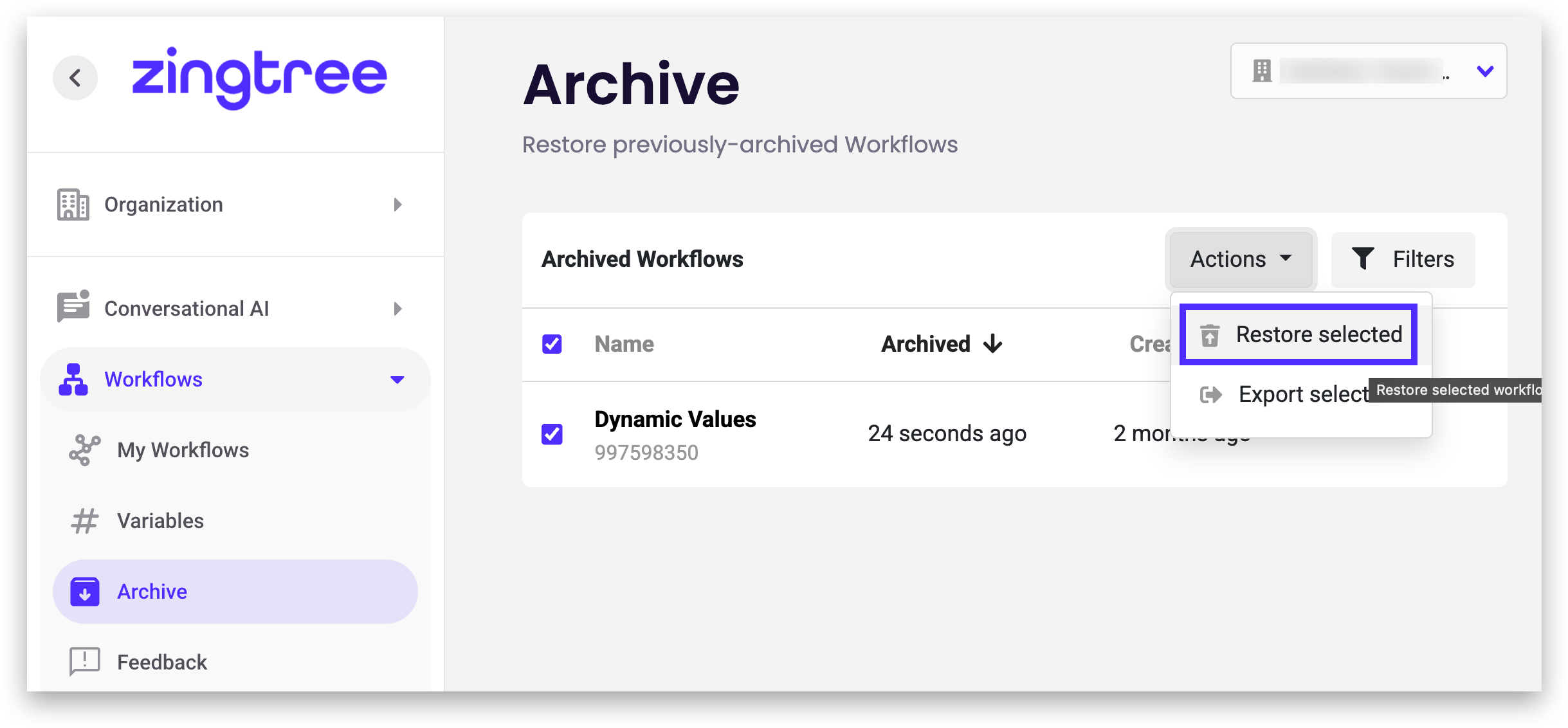Collapse sidebar with back chevron button
This screenshot has height=728, width=1568.
[75, 78]
